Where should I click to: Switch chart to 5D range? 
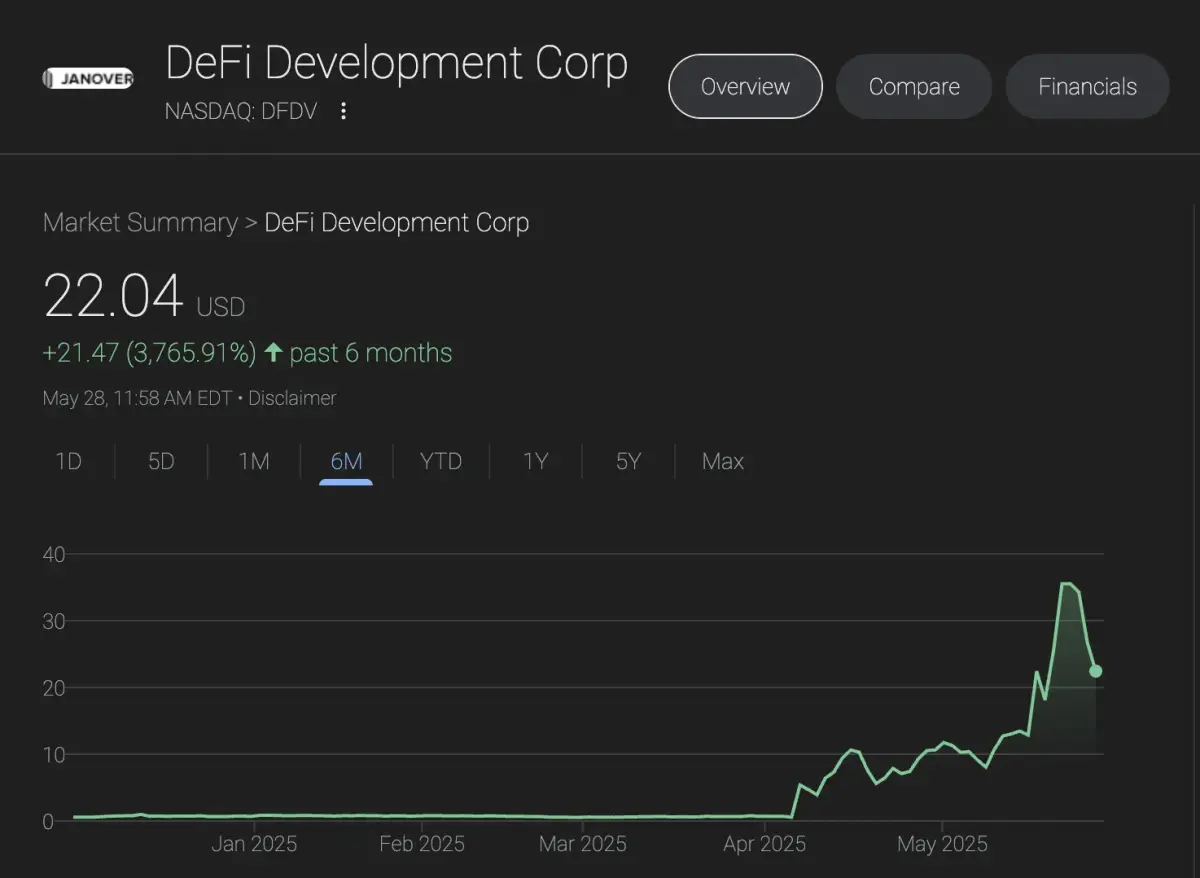pos(161,461)
